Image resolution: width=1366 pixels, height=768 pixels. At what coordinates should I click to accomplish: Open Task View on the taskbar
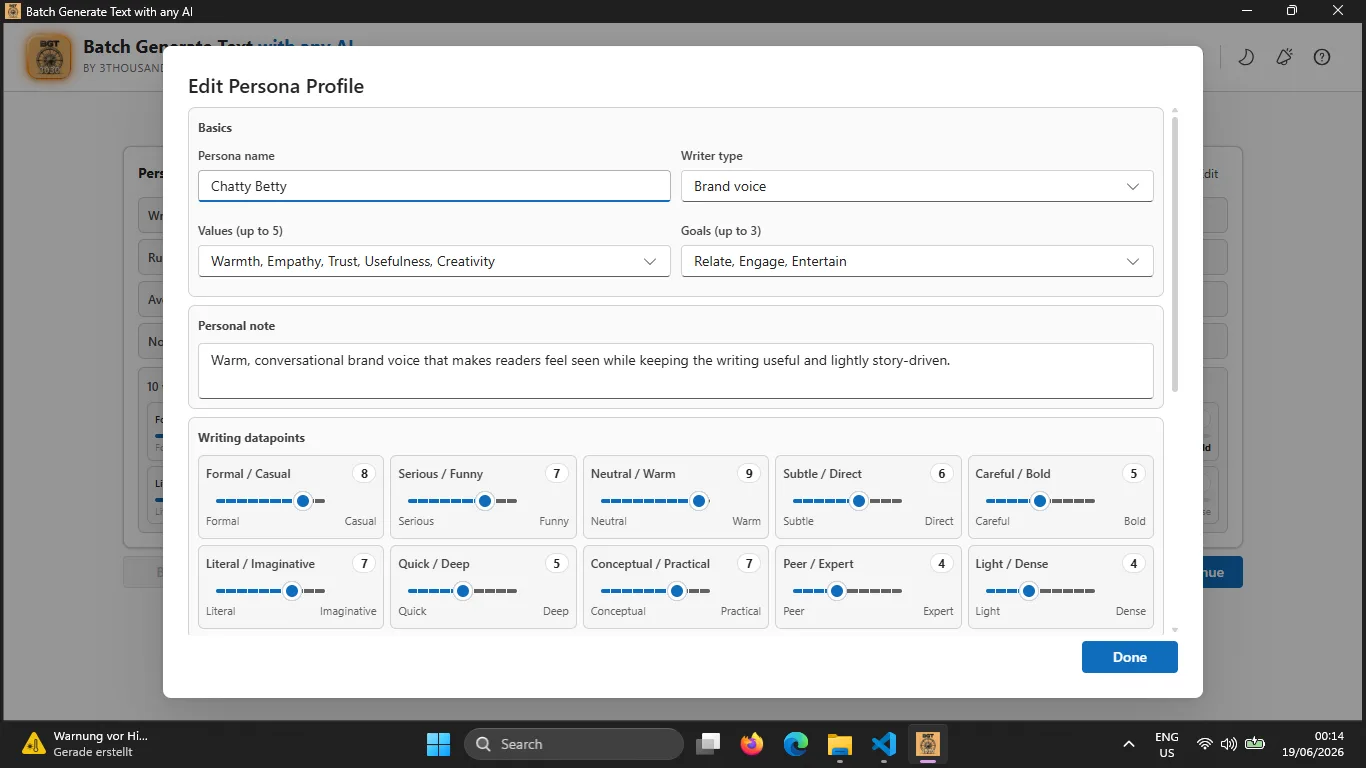[709, 744]
